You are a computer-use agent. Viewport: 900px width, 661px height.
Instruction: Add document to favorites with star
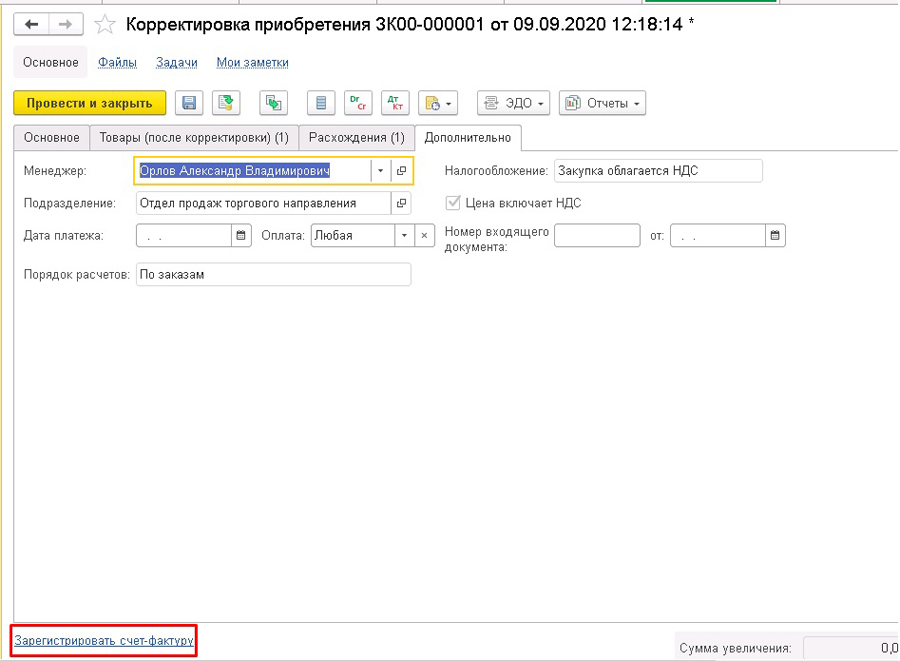(x=104, y=24)
